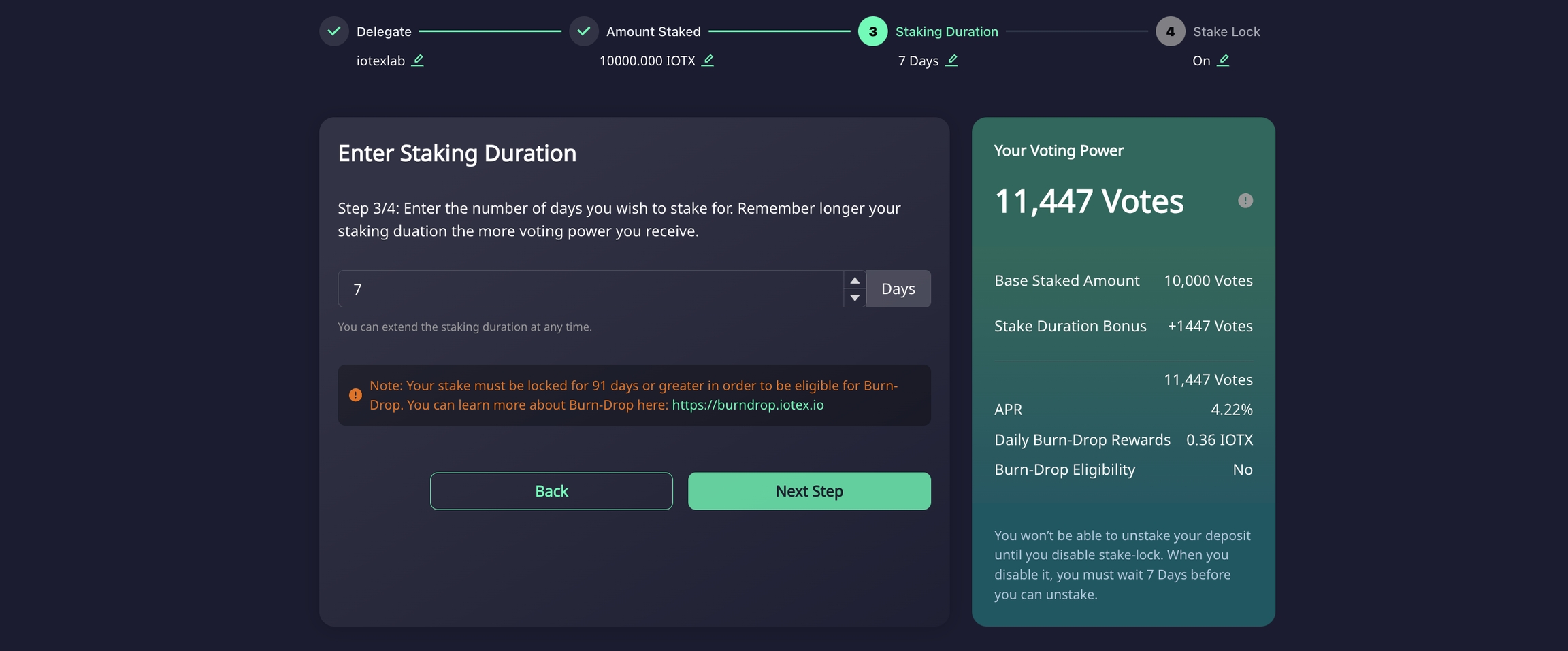The image size is (1568, 651).
Task: Select the Stake Lock step label
Action: (x=1226, y=31)
